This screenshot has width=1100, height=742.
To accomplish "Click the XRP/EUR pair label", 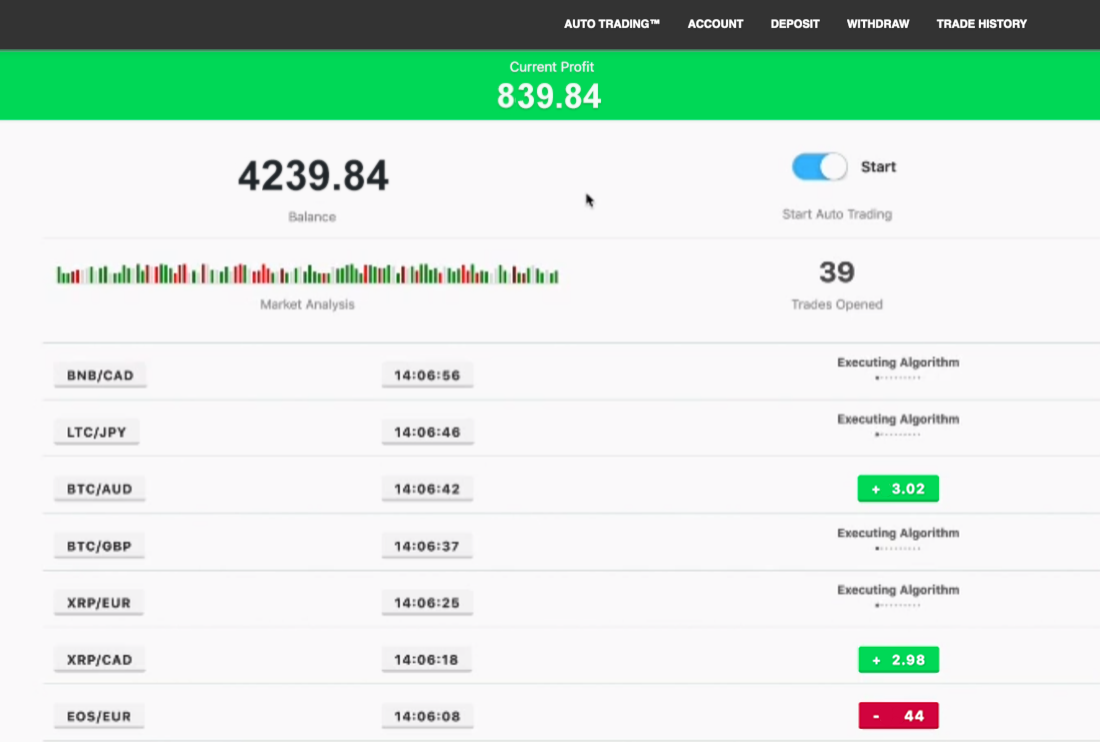I will (99, 604).
